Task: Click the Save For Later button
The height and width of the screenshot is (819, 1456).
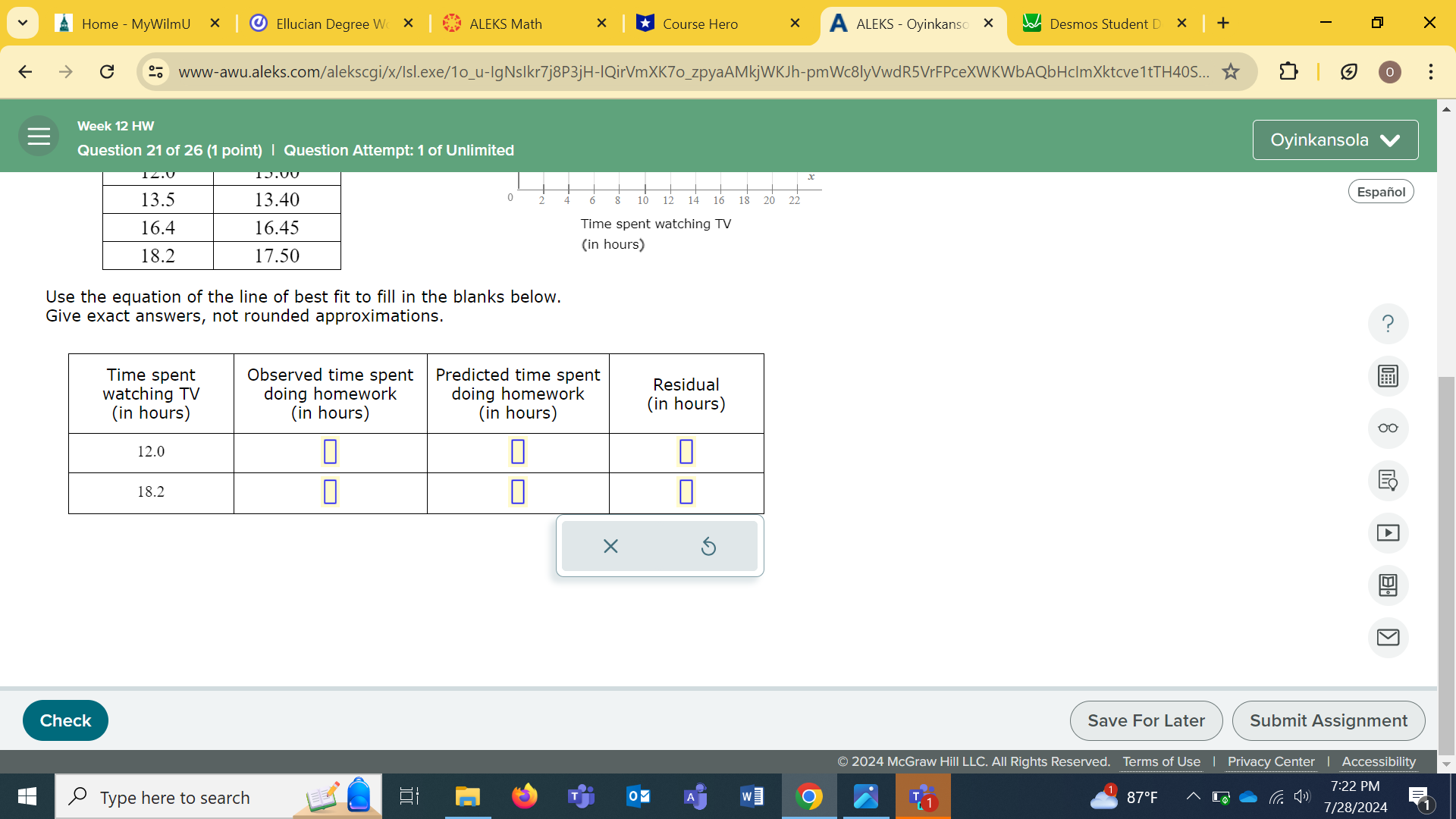Action: click(x=1147, y=720)
